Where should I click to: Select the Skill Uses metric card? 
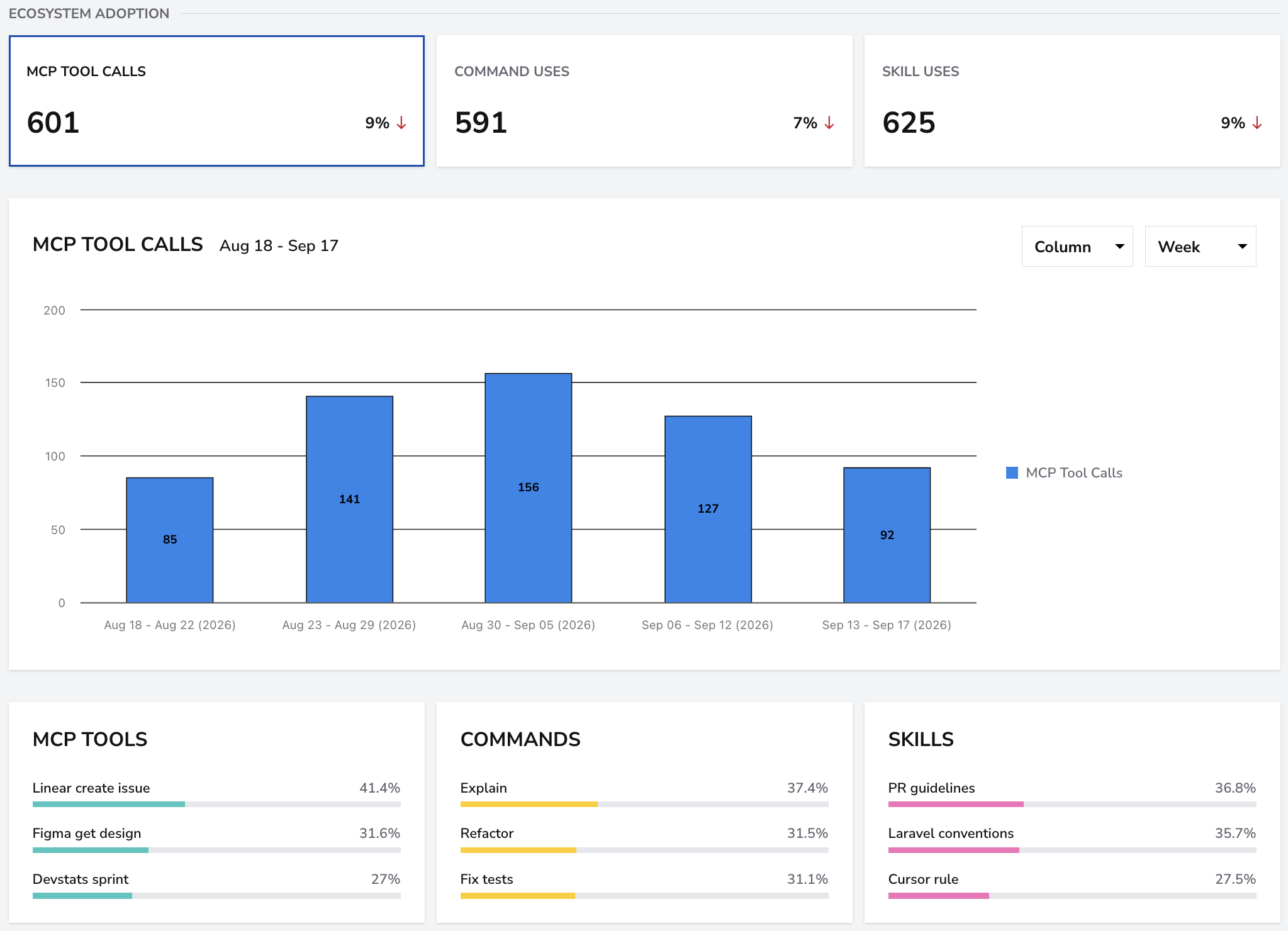pos(1072,101)
